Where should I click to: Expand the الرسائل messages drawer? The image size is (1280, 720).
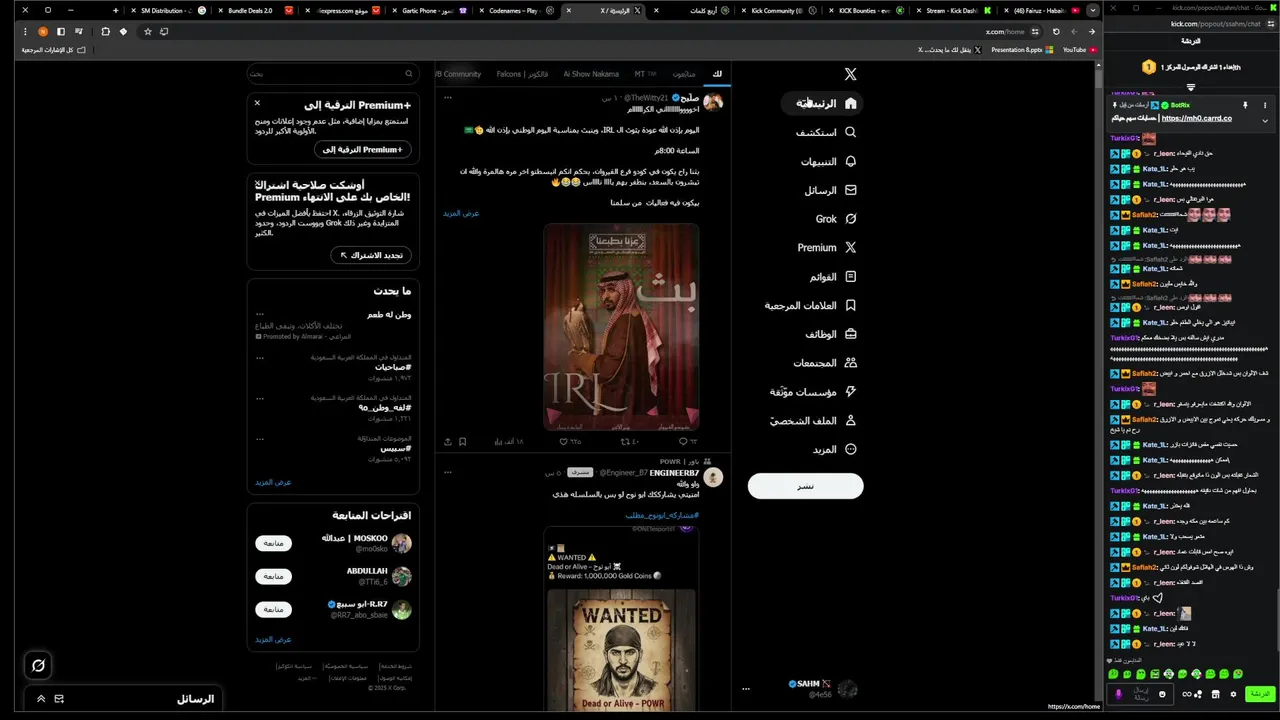point(40,699)
